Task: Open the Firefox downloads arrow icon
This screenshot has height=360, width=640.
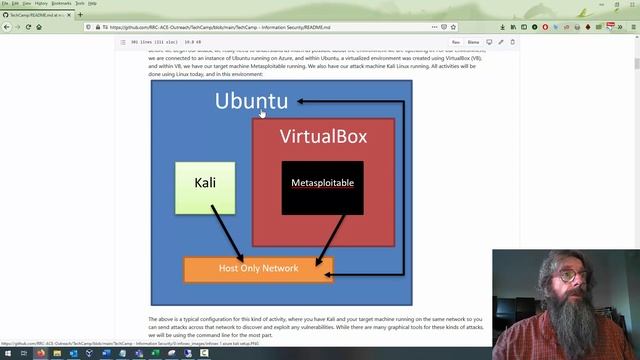Action: [502, 27]
